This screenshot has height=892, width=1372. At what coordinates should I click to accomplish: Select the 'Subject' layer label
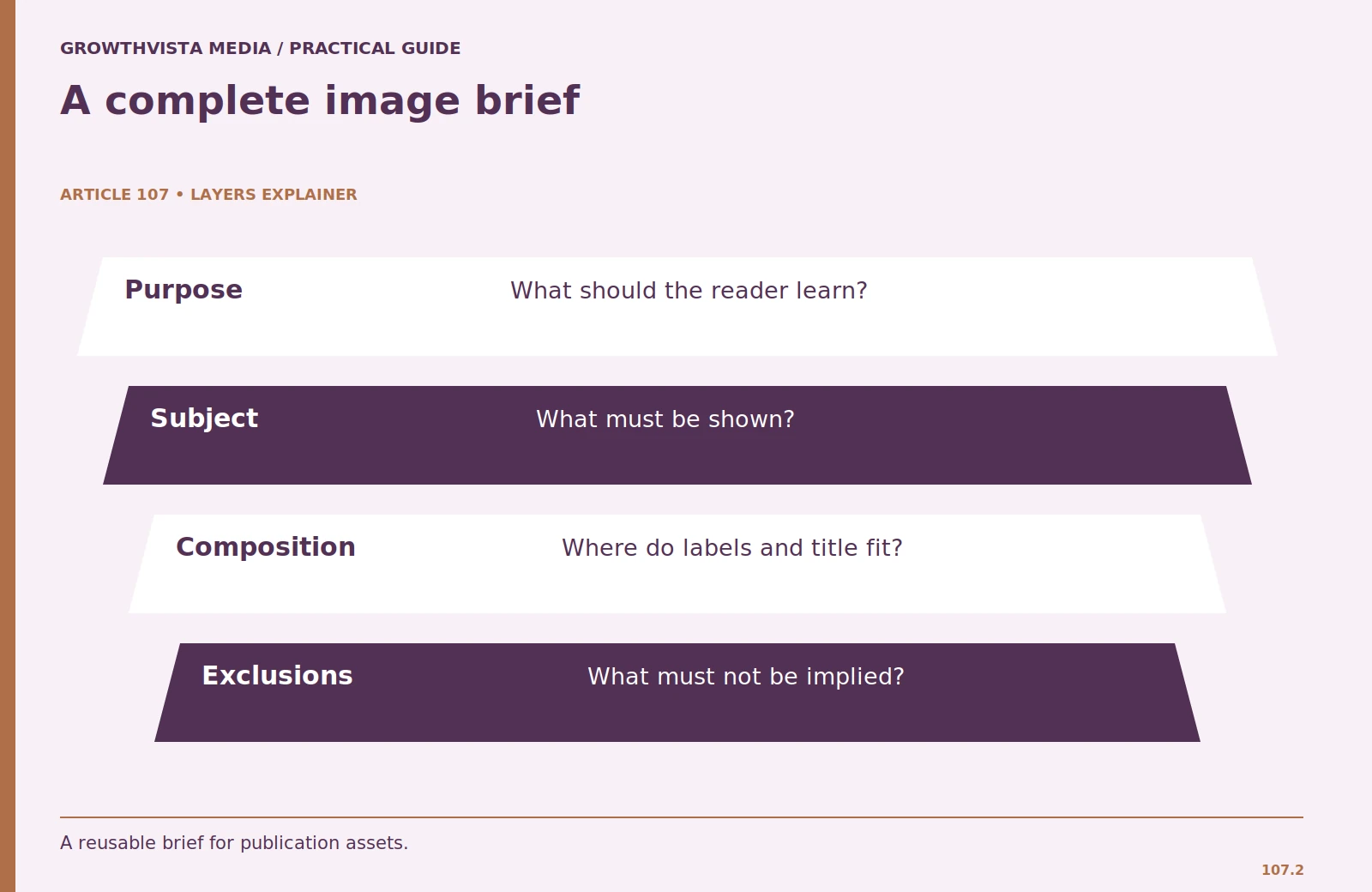[204, 419]
